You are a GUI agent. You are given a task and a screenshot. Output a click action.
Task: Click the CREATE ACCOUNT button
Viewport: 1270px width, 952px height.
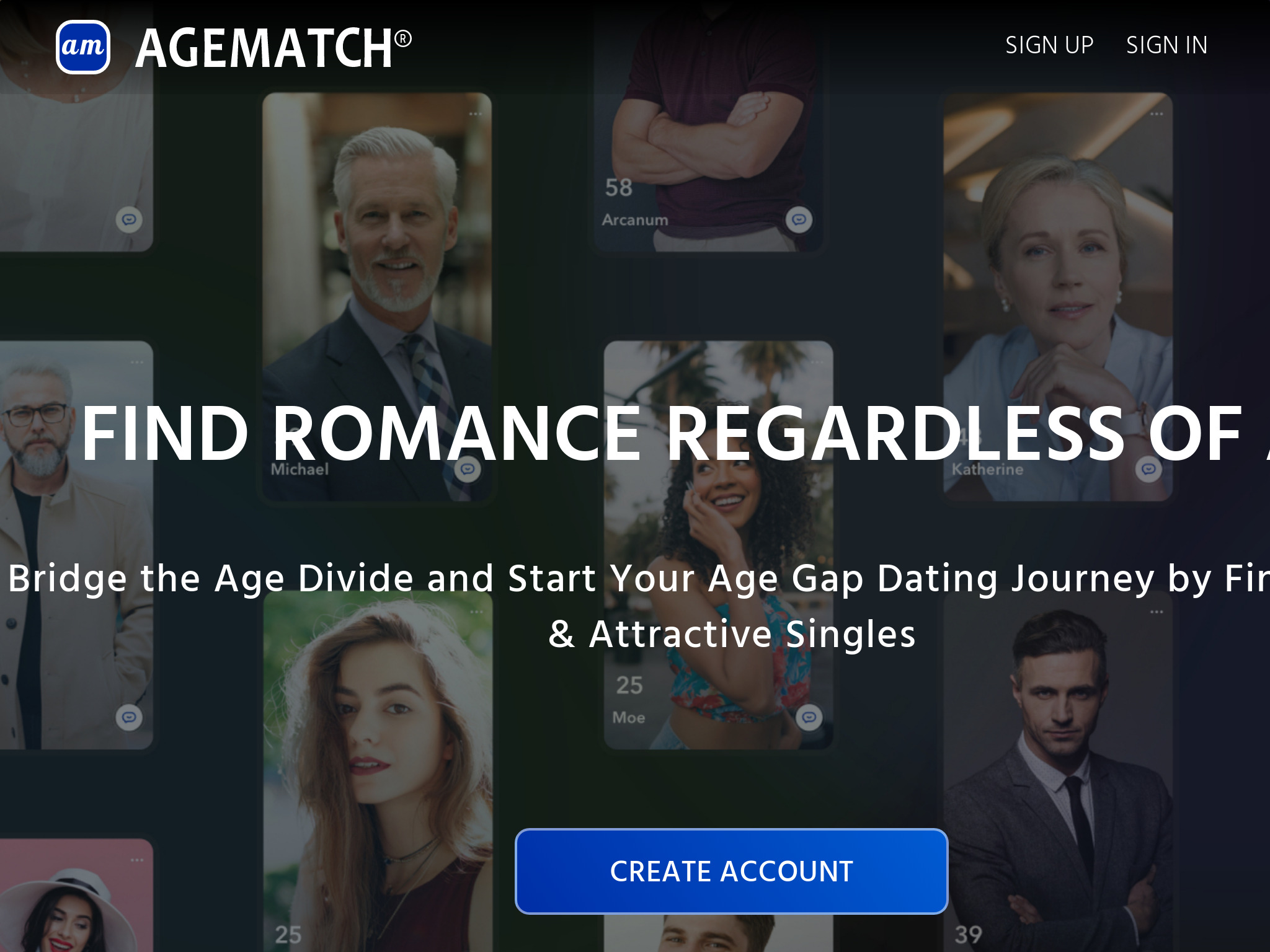coord(731,871)
